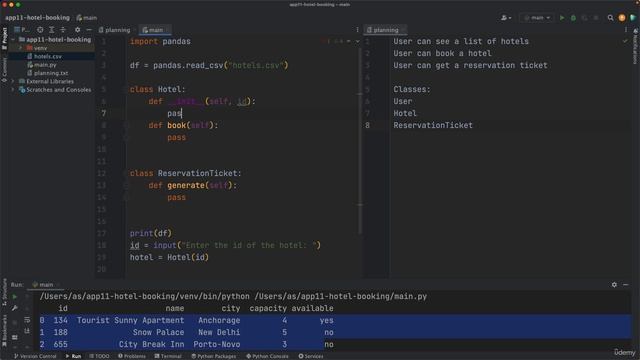Open the Run tool window button in the status bar
640x360 pixels.
pos(73,356)
